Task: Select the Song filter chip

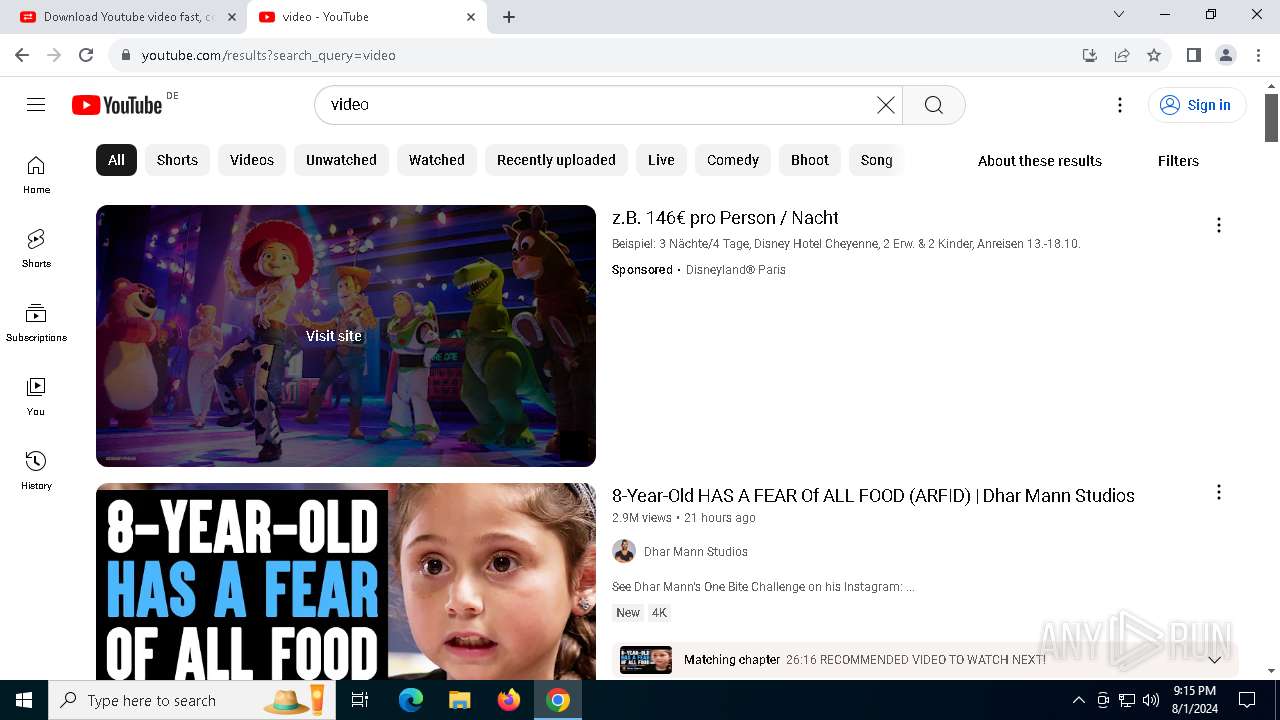Action: click(876, 160)
